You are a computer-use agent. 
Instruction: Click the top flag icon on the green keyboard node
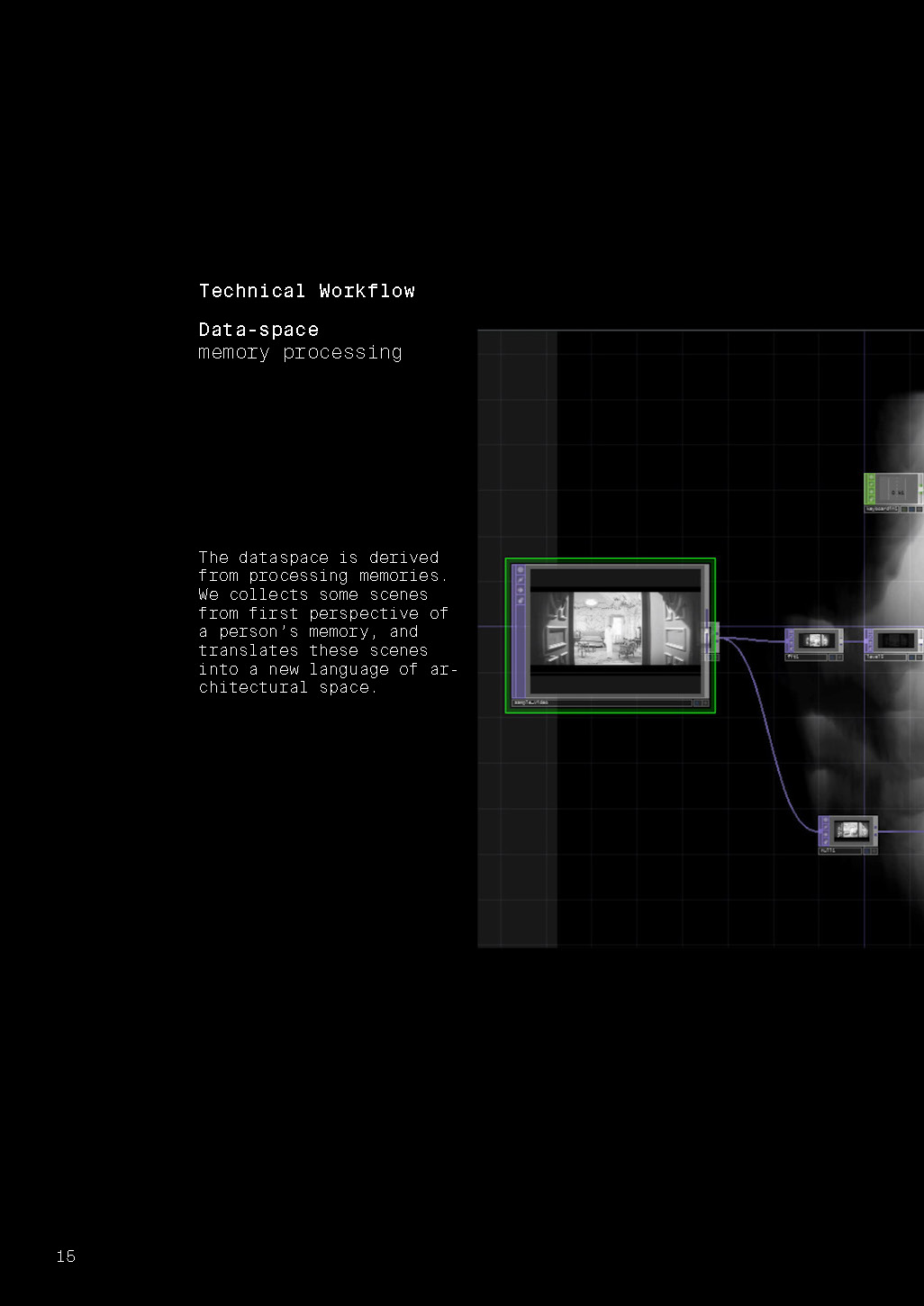point(870,479)
